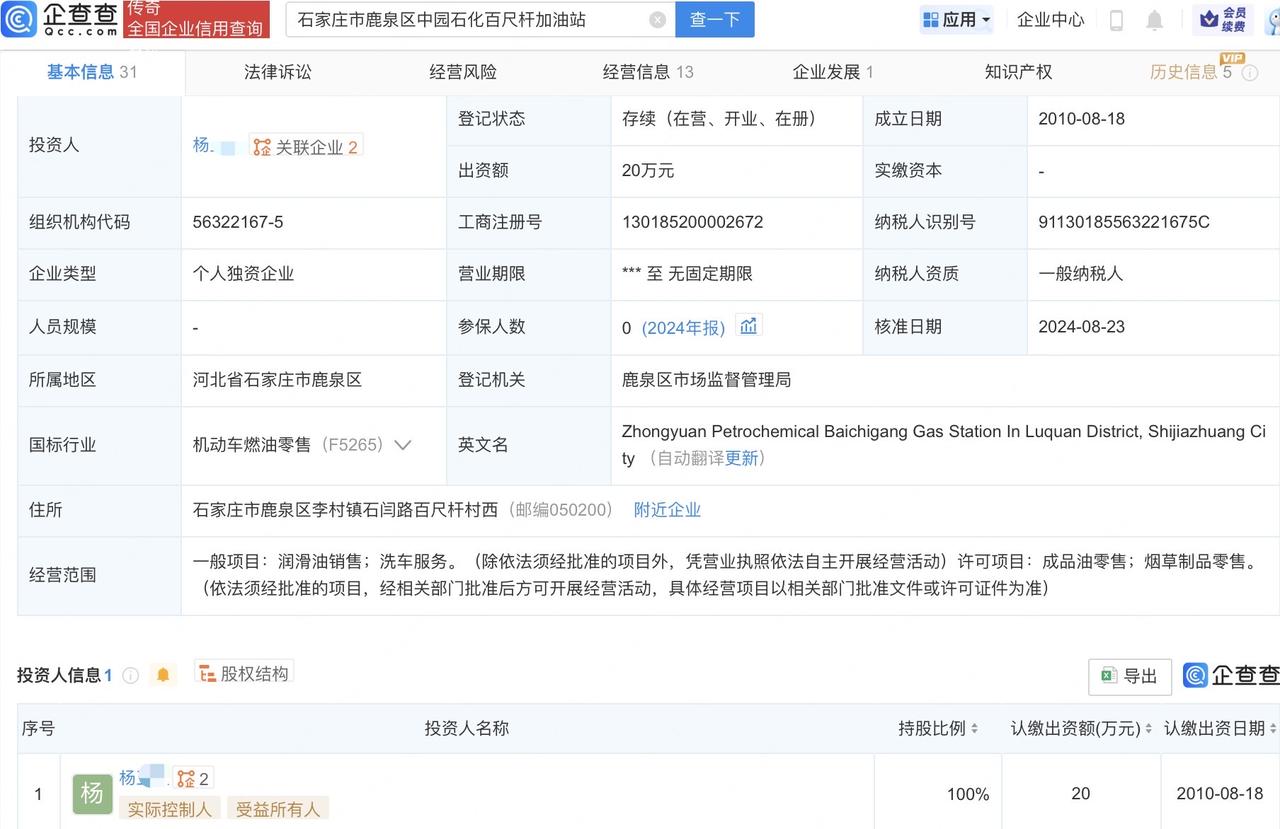Open header notification bell
This screenshot has width=1280, height=829.
click(1154, 20)
